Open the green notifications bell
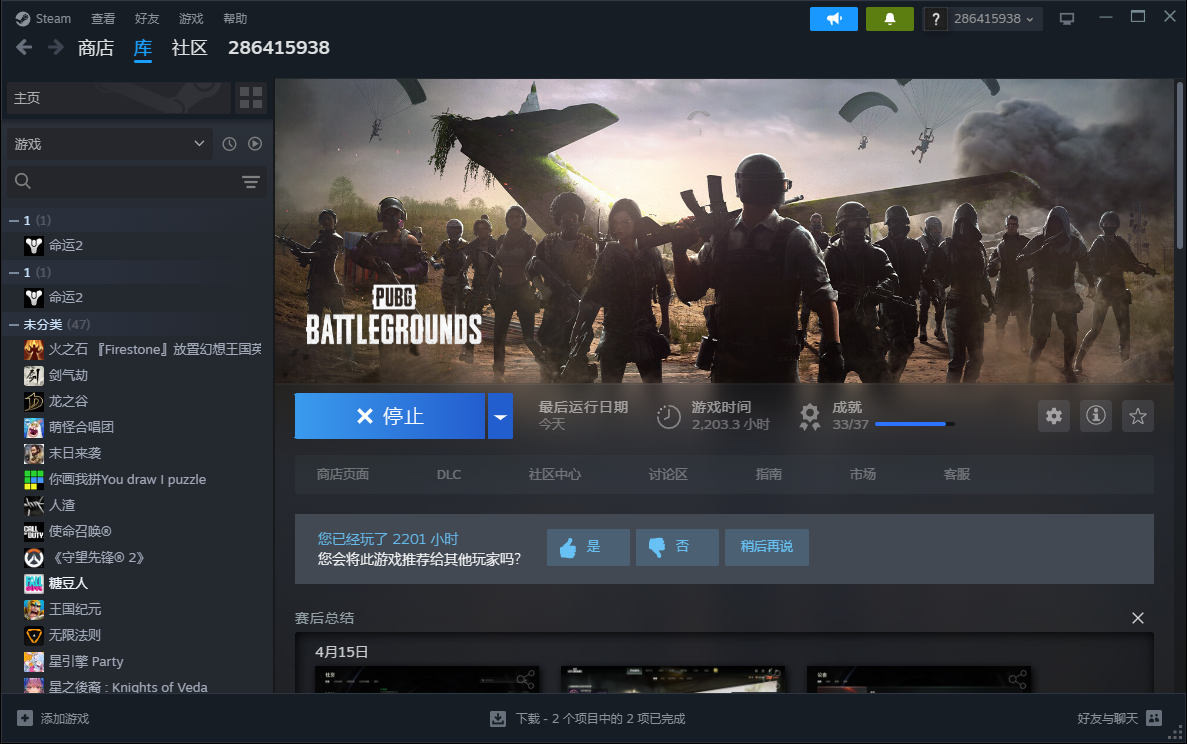The height and width of the screenshot is (744, 1187). pyautogui.click(x=889, y=18)
